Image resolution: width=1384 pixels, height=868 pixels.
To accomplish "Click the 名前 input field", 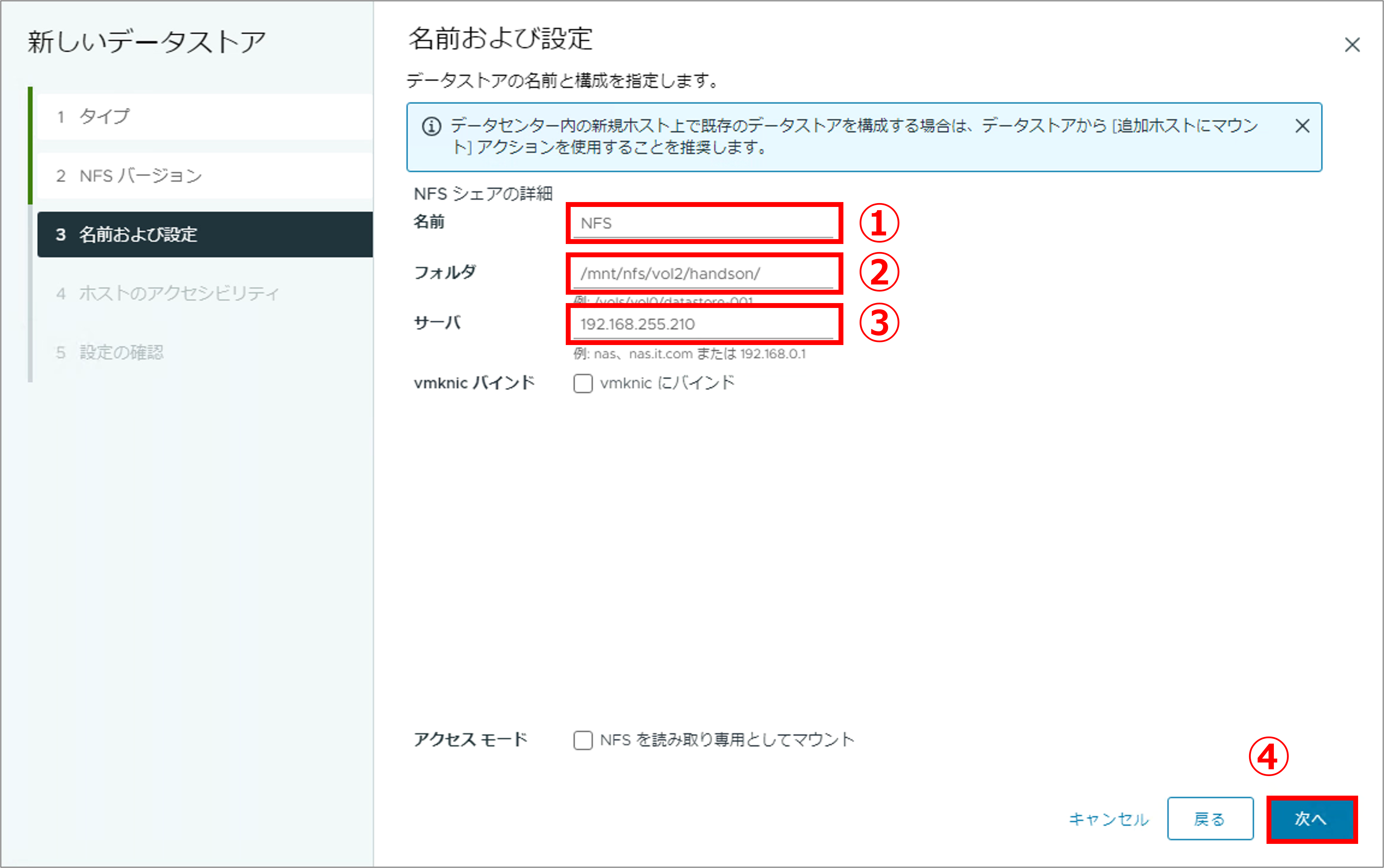I will pyautogui.click(x=704, y=223).
